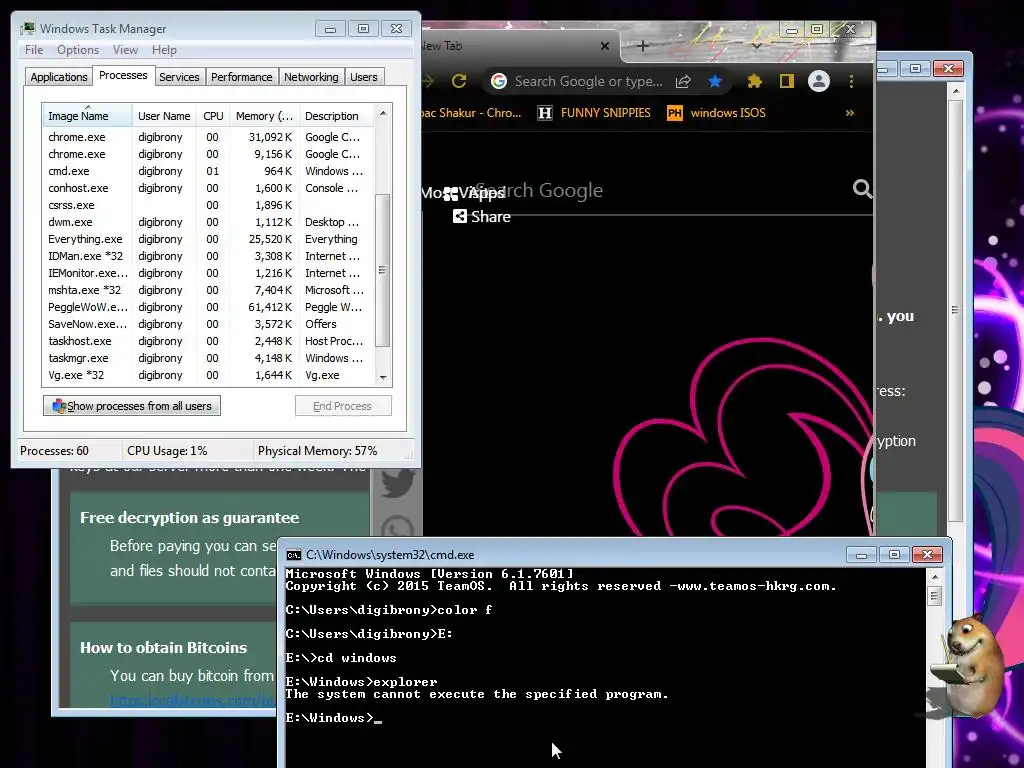Open Chrome three-dot menu
The width and height of the screenshot is (1024, 768).
pos(851,81)
